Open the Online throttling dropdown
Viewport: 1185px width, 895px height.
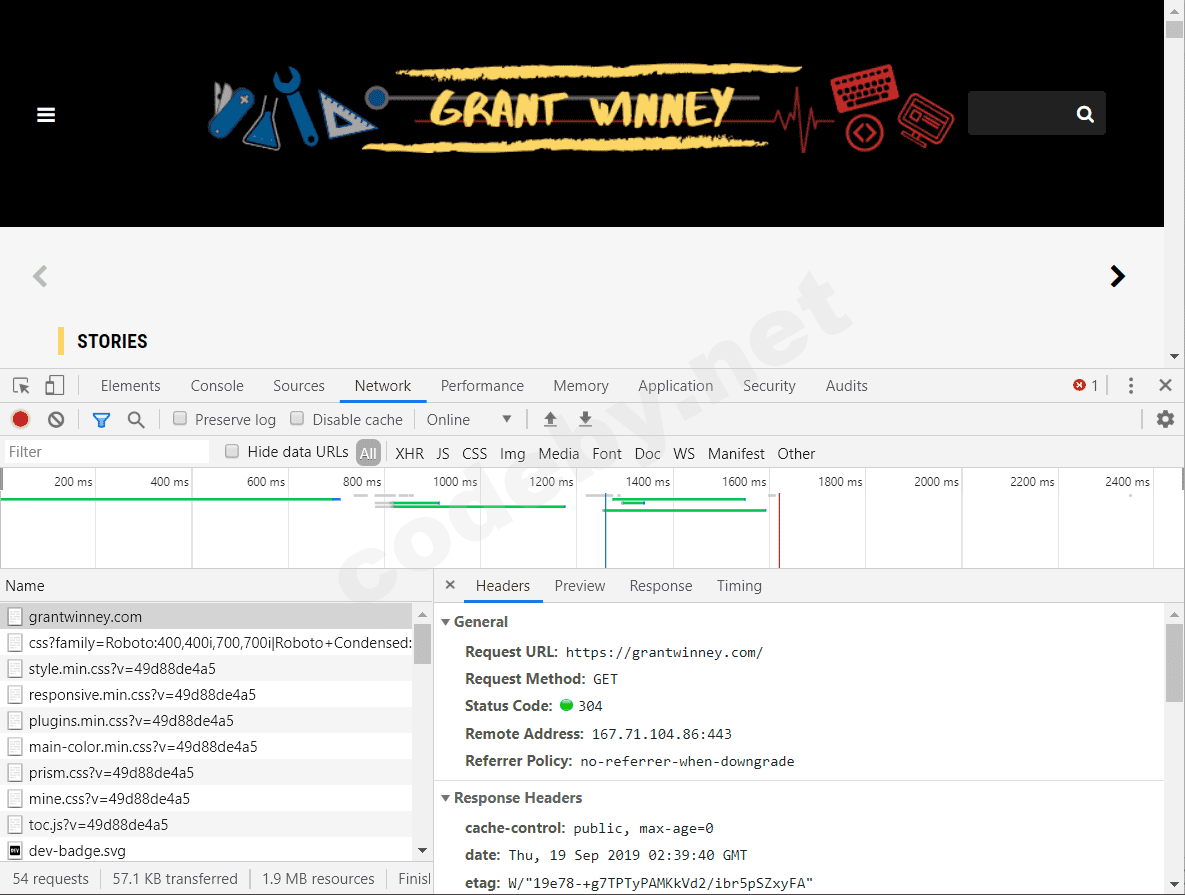pyautogui.click(x=469, y=420)
